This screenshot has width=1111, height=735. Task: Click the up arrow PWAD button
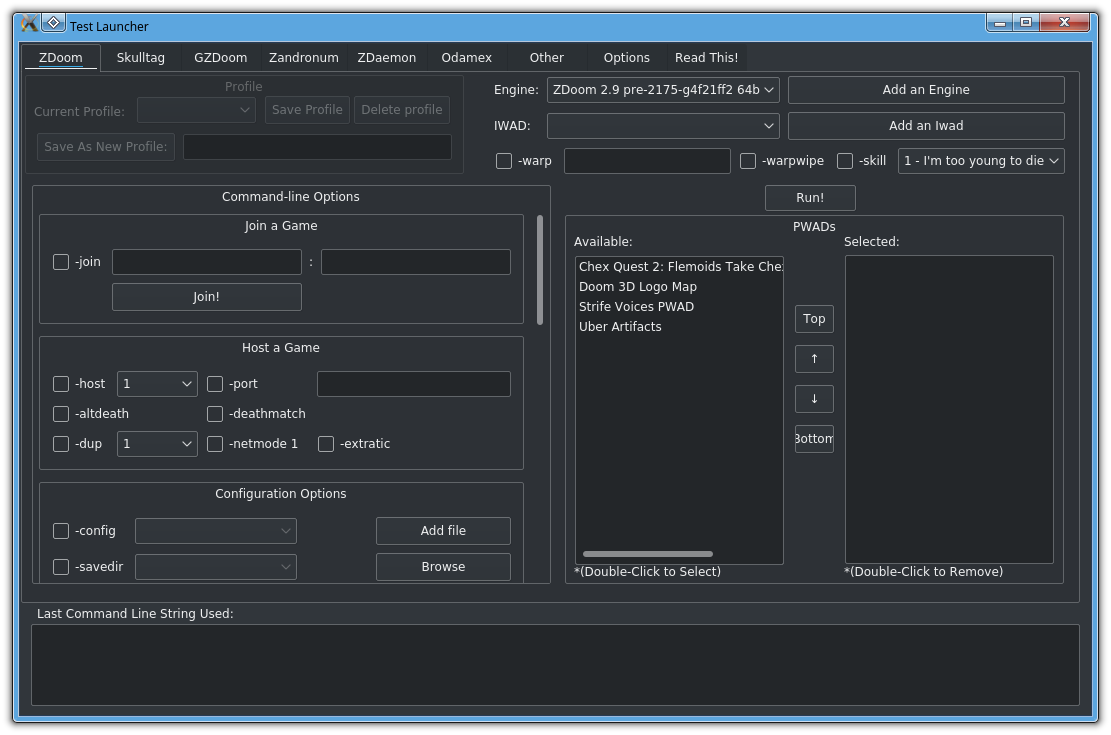(x=814, y=359)
